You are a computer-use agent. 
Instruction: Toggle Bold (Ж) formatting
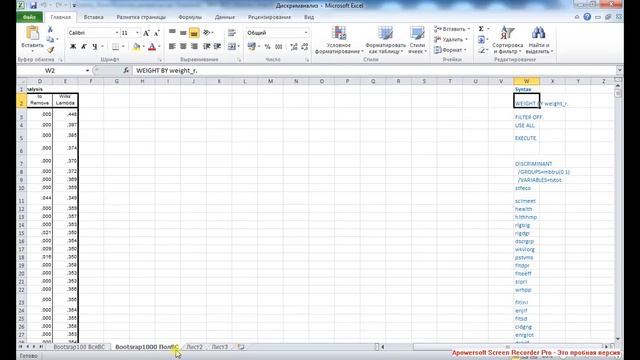coord(73,47)
